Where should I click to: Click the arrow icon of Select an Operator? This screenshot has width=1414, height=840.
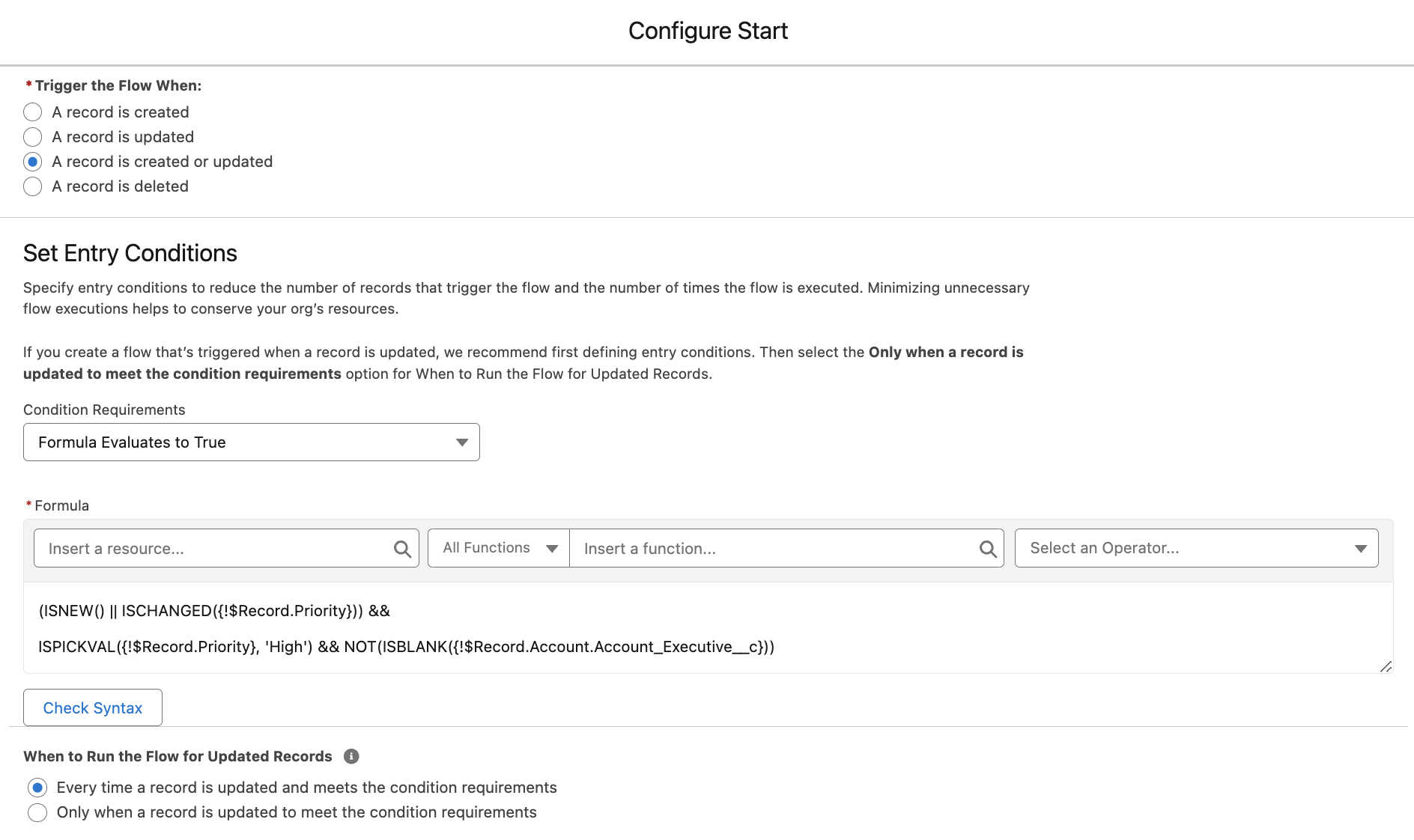click(1361, 549)
